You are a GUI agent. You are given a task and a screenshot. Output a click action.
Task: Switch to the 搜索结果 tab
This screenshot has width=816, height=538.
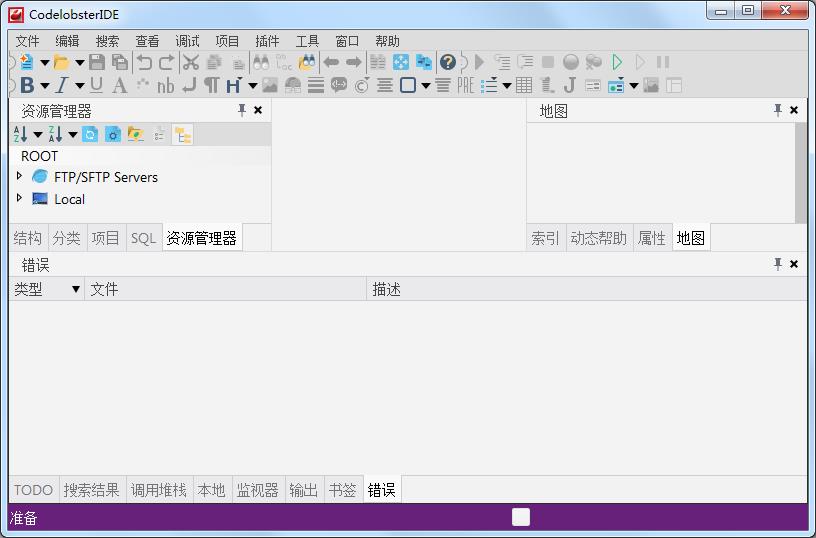click(x=92, y=490)
